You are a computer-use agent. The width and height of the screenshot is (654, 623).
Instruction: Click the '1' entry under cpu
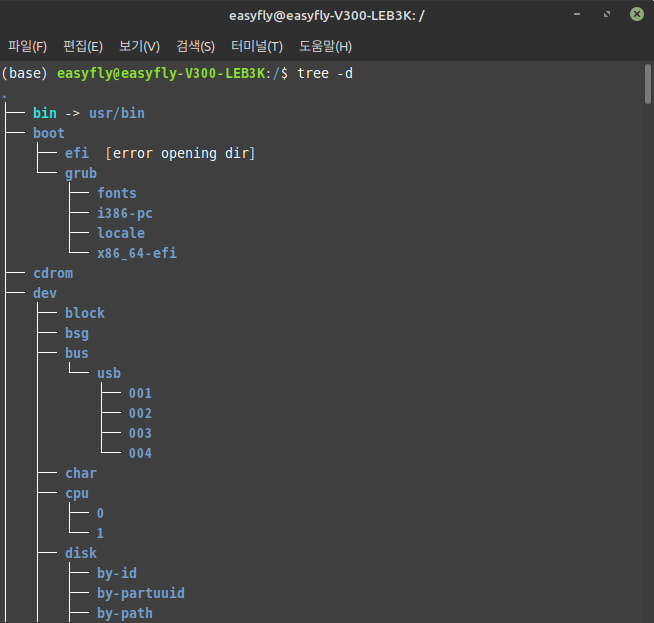[x=100, y=533]
